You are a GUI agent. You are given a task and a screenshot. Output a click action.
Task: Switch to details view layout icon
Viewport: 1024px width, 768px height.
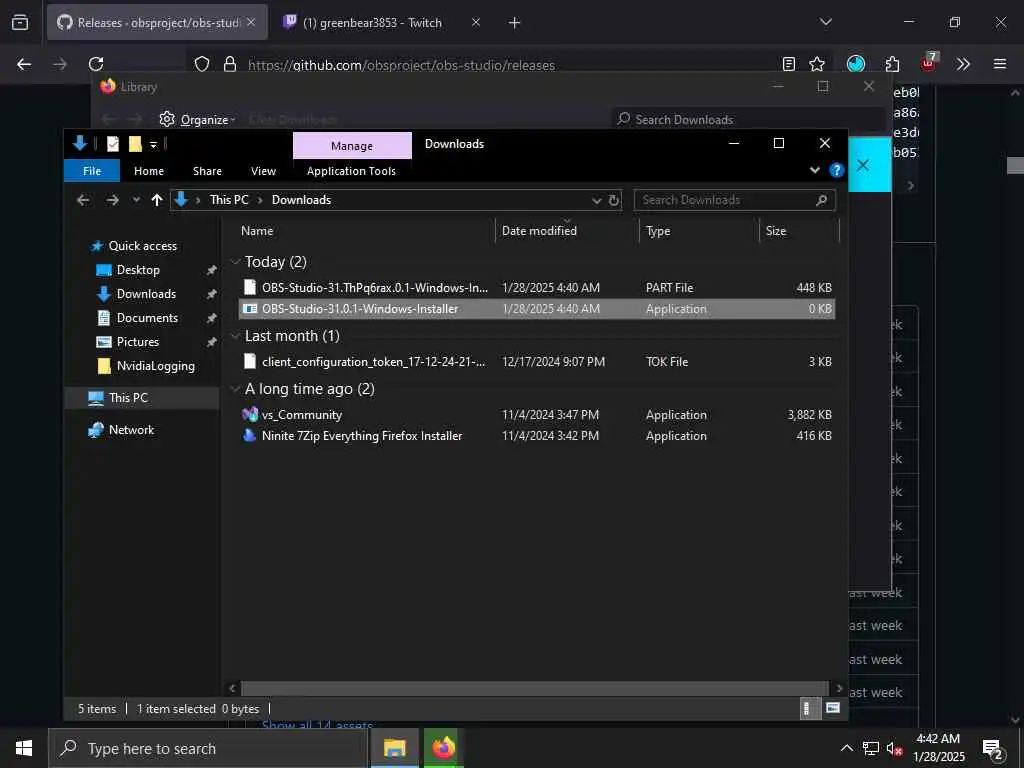809,709
